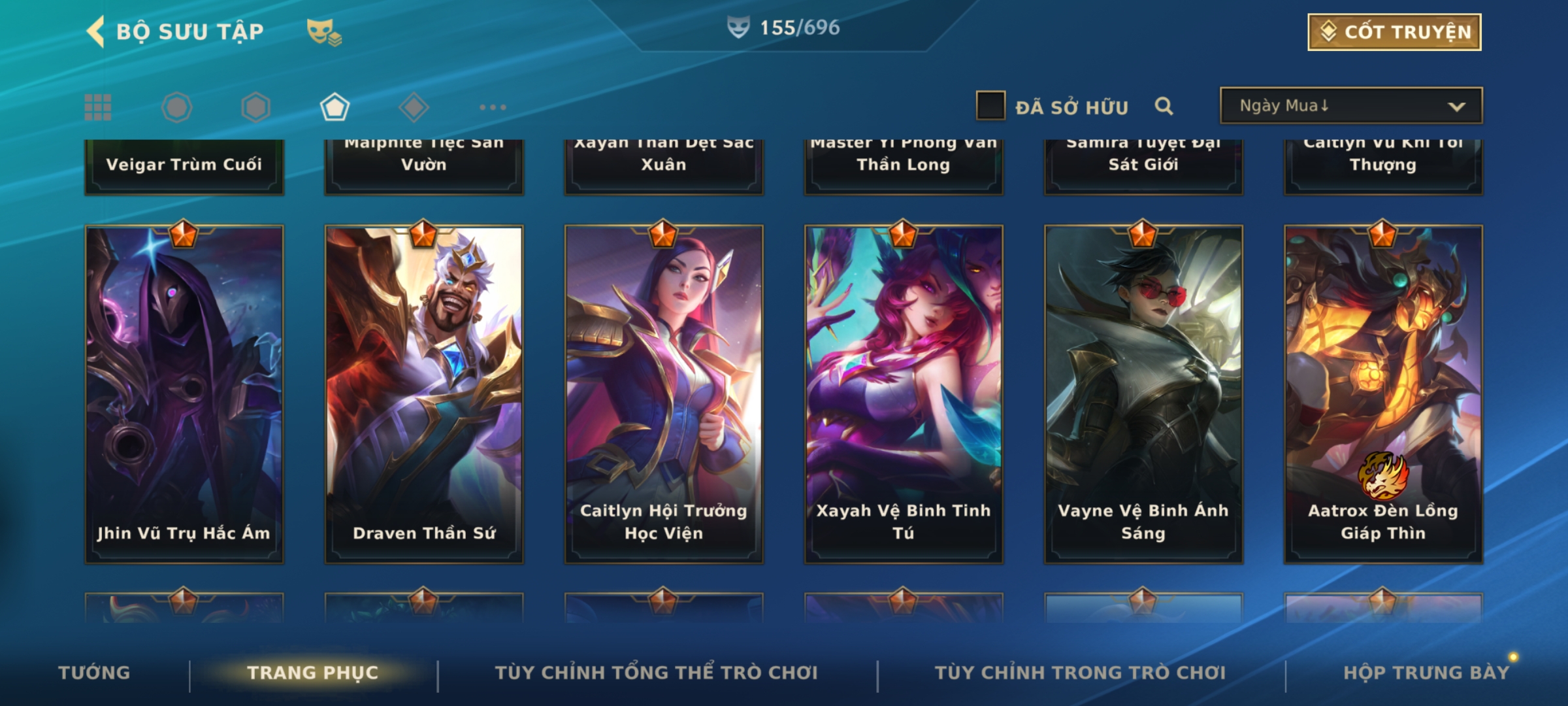Open the three-dots more filters icon
1568x706 pixels.
pos(493,107)
